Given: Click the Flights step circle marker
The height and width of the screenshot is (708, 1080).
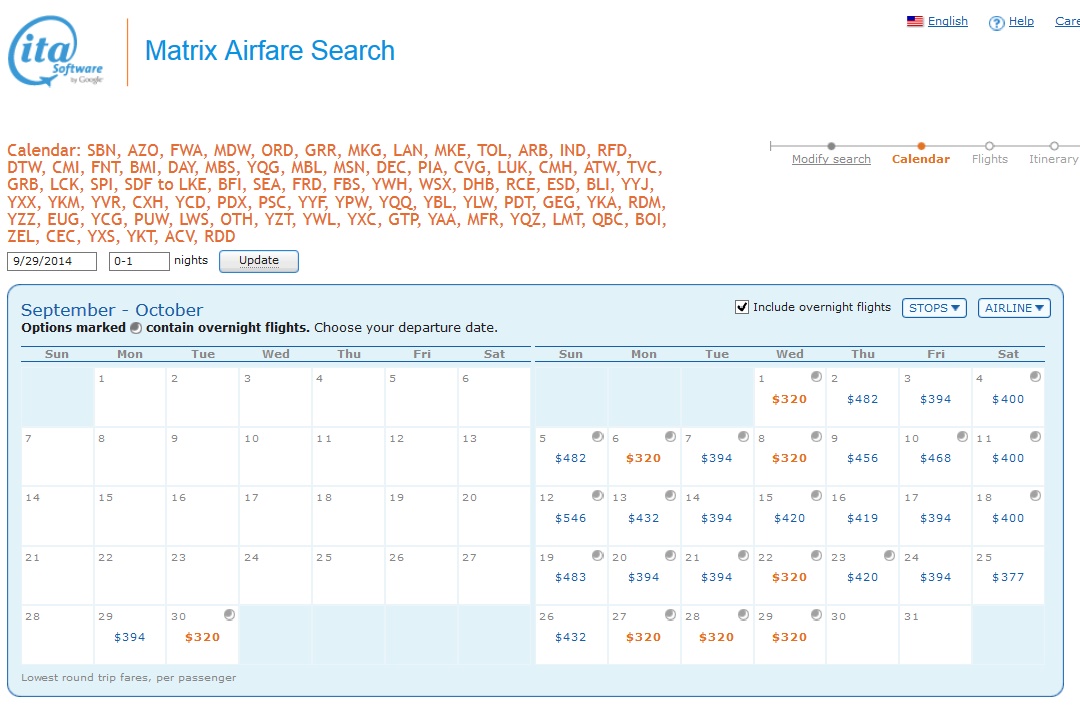Looking at the screenshot, I should (x=989, y=146).
